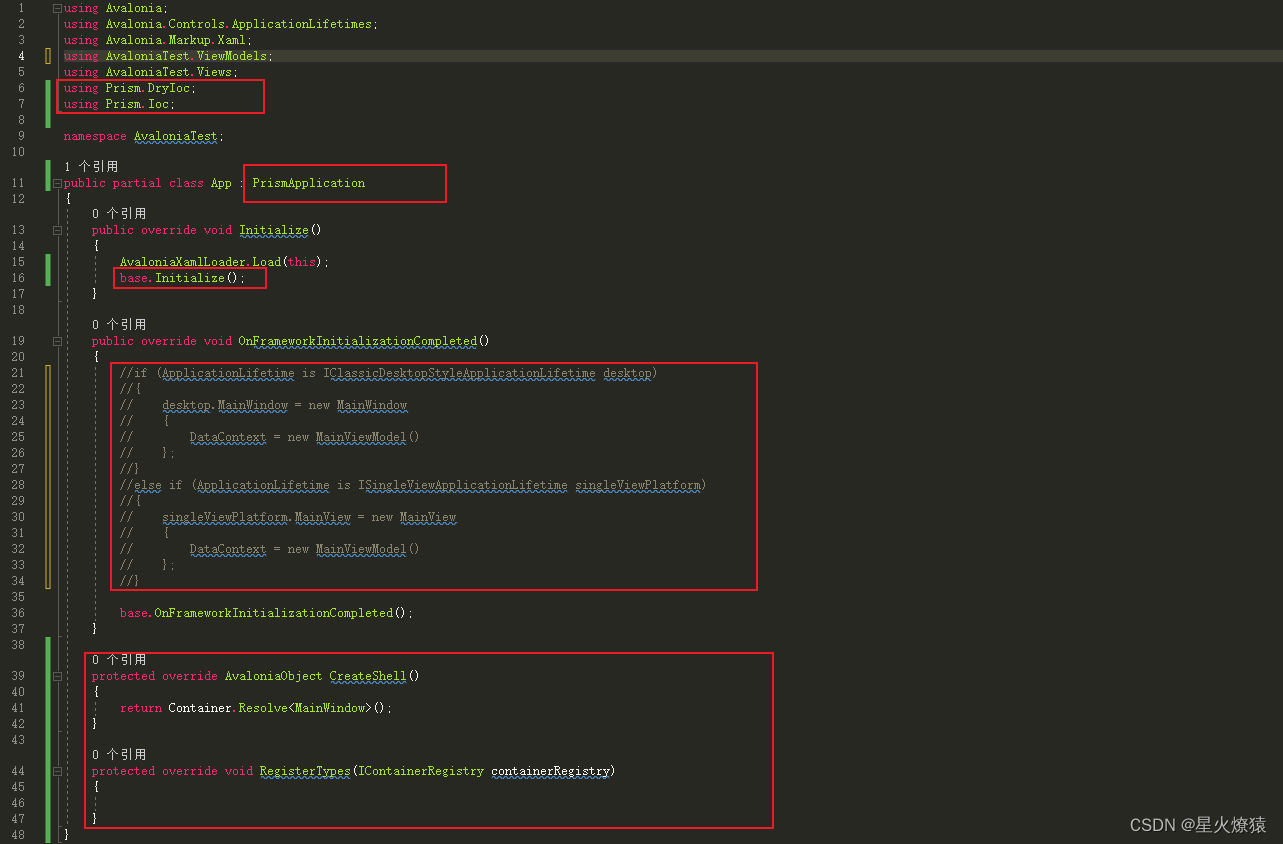Click 'ViewModels' in the using AvaloniaTest.ViewModels line
This screenshot has height=844, width=1283.
coord(232,56)
